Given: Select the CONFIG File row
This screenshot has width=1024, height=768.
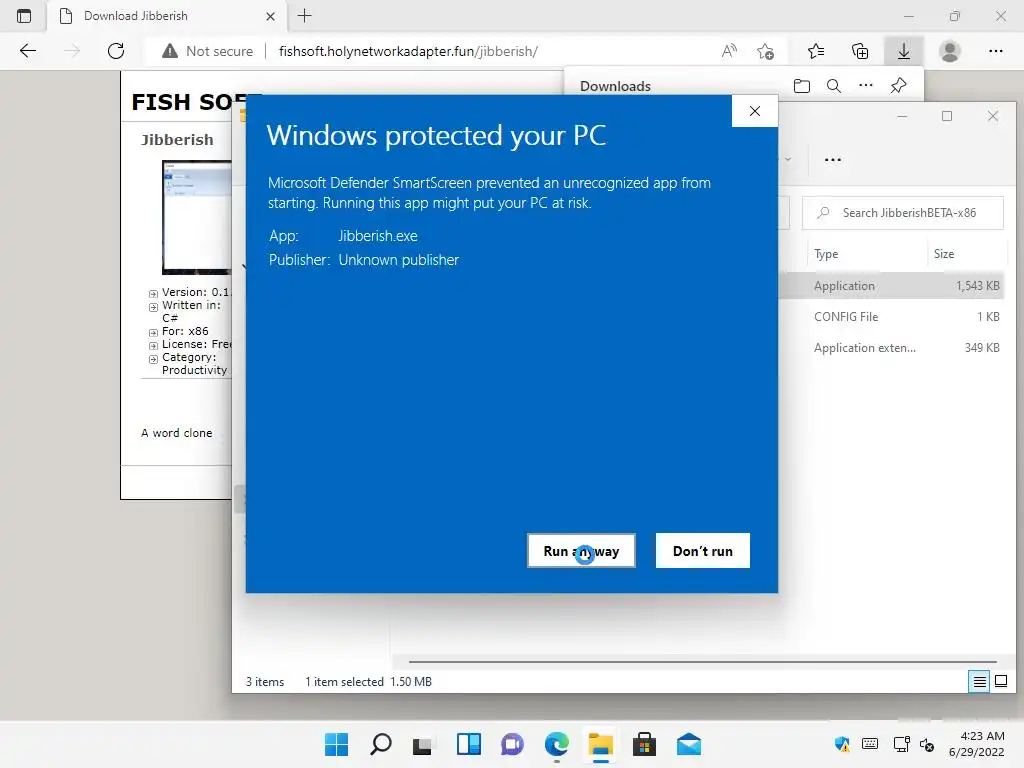Looking at the screenshot, I should [x=891, y=317].
